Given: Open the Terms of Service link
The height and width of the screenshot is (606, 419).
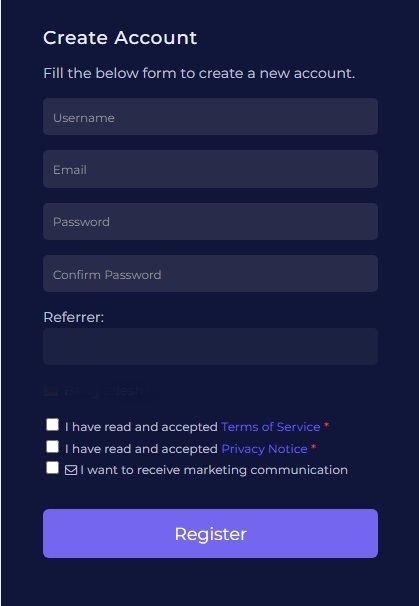Looking at the screenshot, I should [271, 427].
